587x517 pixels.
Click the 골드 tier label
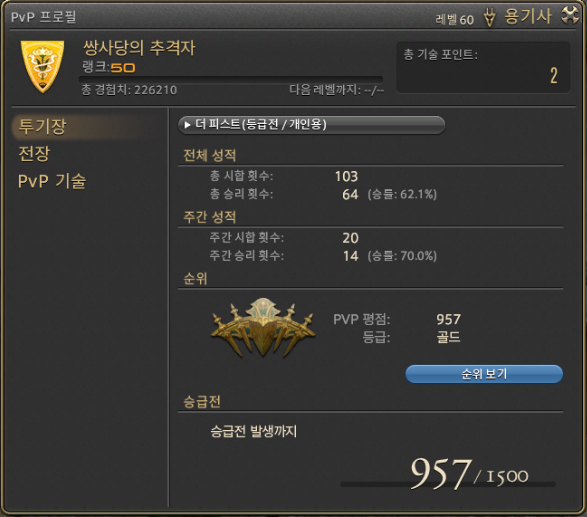[x=448, y=337]
